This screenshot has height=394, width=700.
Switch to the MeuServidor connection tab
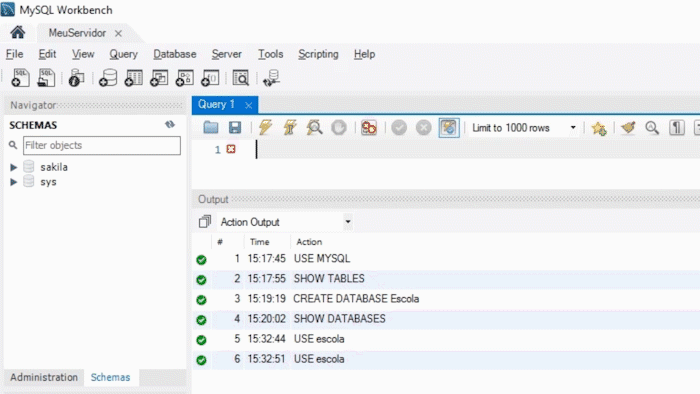pyautogui.click(x=77, y=33)
